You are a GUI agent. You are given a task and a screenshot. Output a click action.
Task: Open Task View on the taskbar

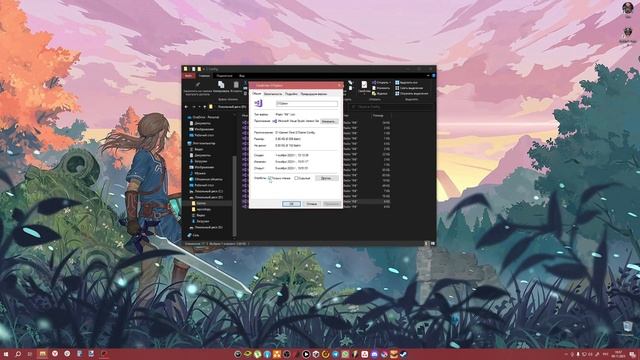pyautogui.click(x=30, y=354)
